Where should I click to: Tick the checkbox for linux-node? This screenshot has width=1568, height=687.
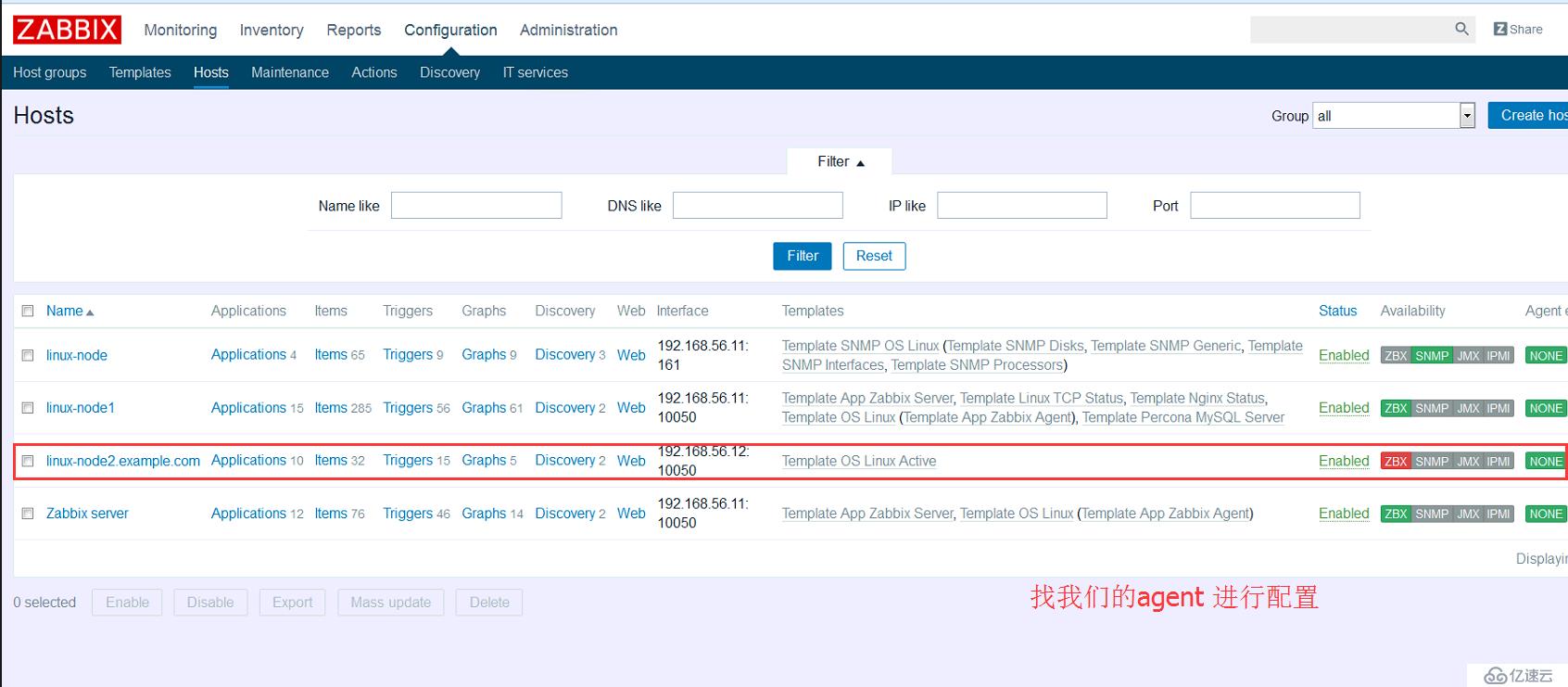(x=28, y=355)
